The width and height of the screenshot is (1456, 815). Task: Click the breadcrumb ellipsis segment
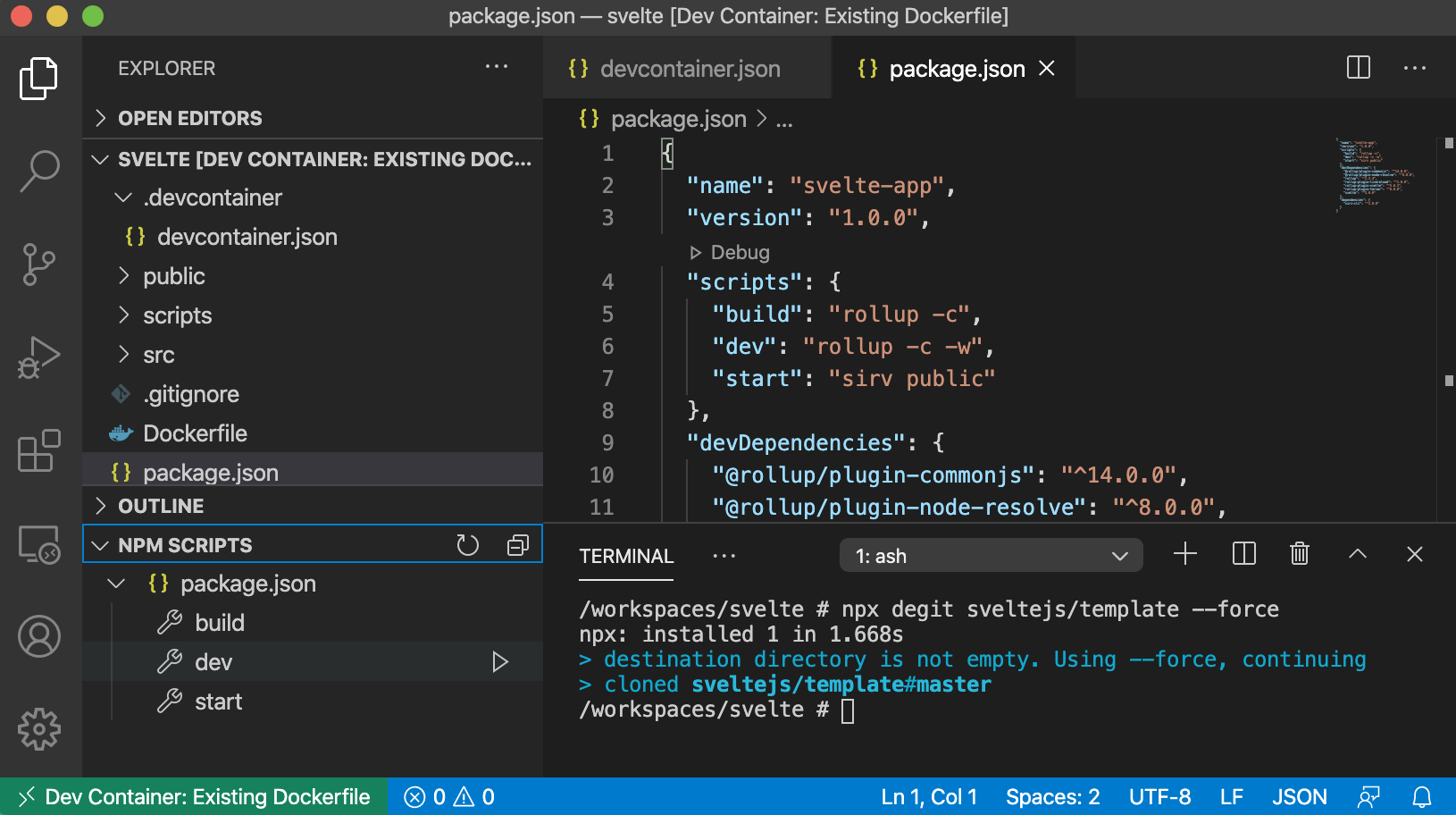coord(784,120)
